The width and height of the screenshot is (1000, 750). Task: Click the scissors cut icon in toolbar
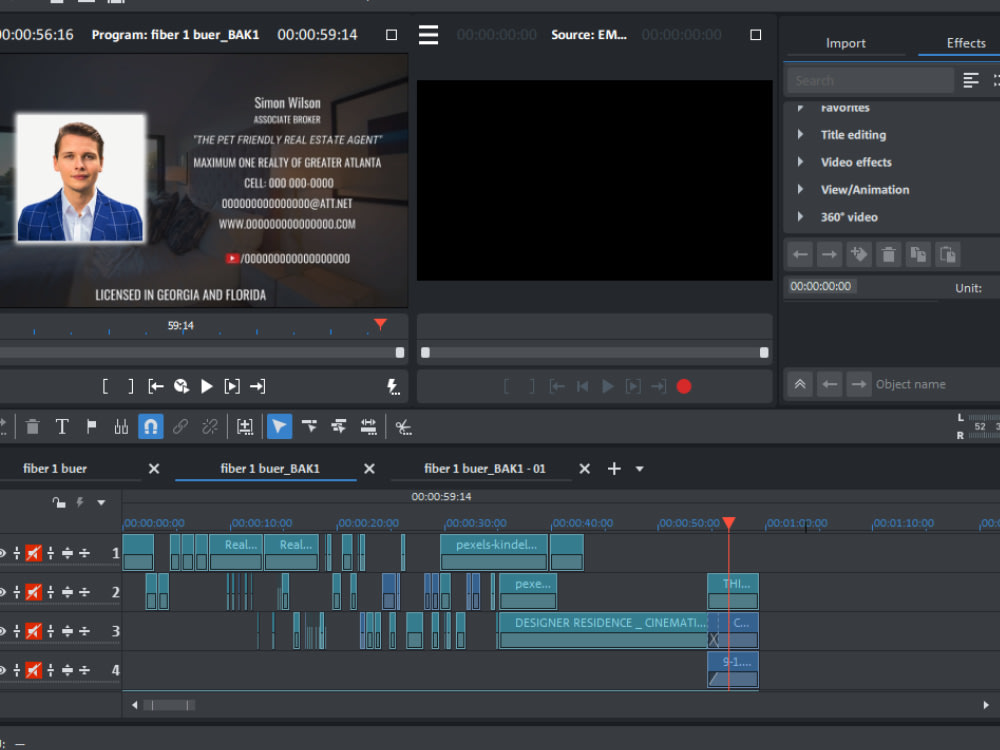click(x=403, y=427)
